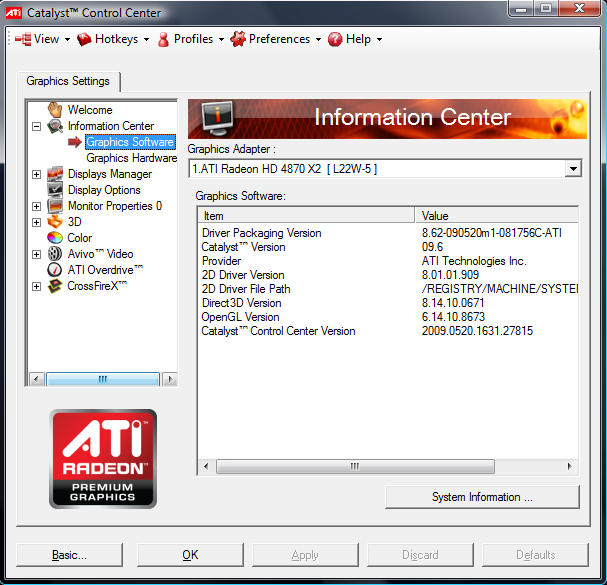
Task: Expand the CrossFireX node
Action: coord(36,286)
